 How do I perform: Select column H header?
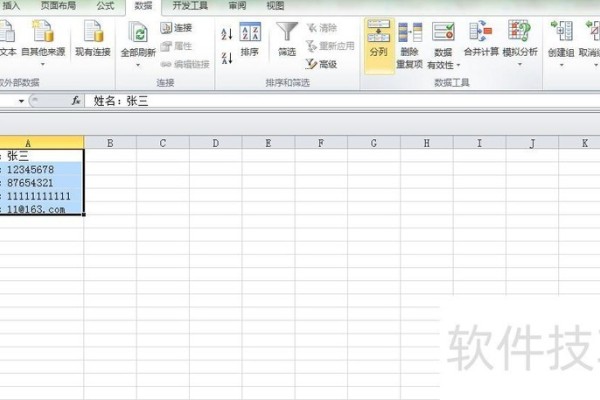[x=427, y=143]
